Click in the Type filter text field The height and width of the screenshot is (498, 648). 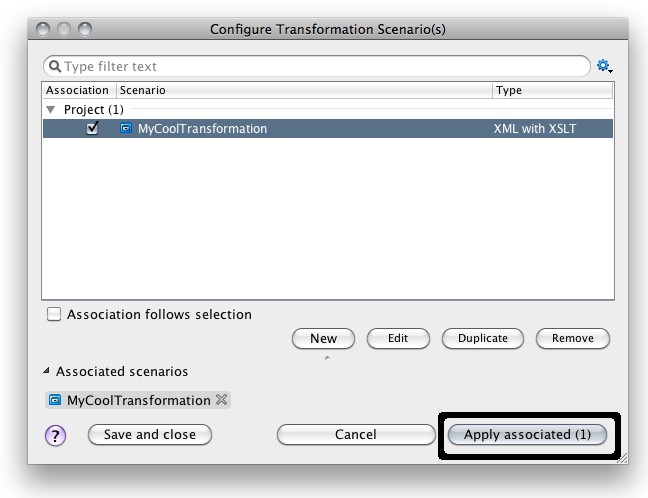[x=320, y=67]
